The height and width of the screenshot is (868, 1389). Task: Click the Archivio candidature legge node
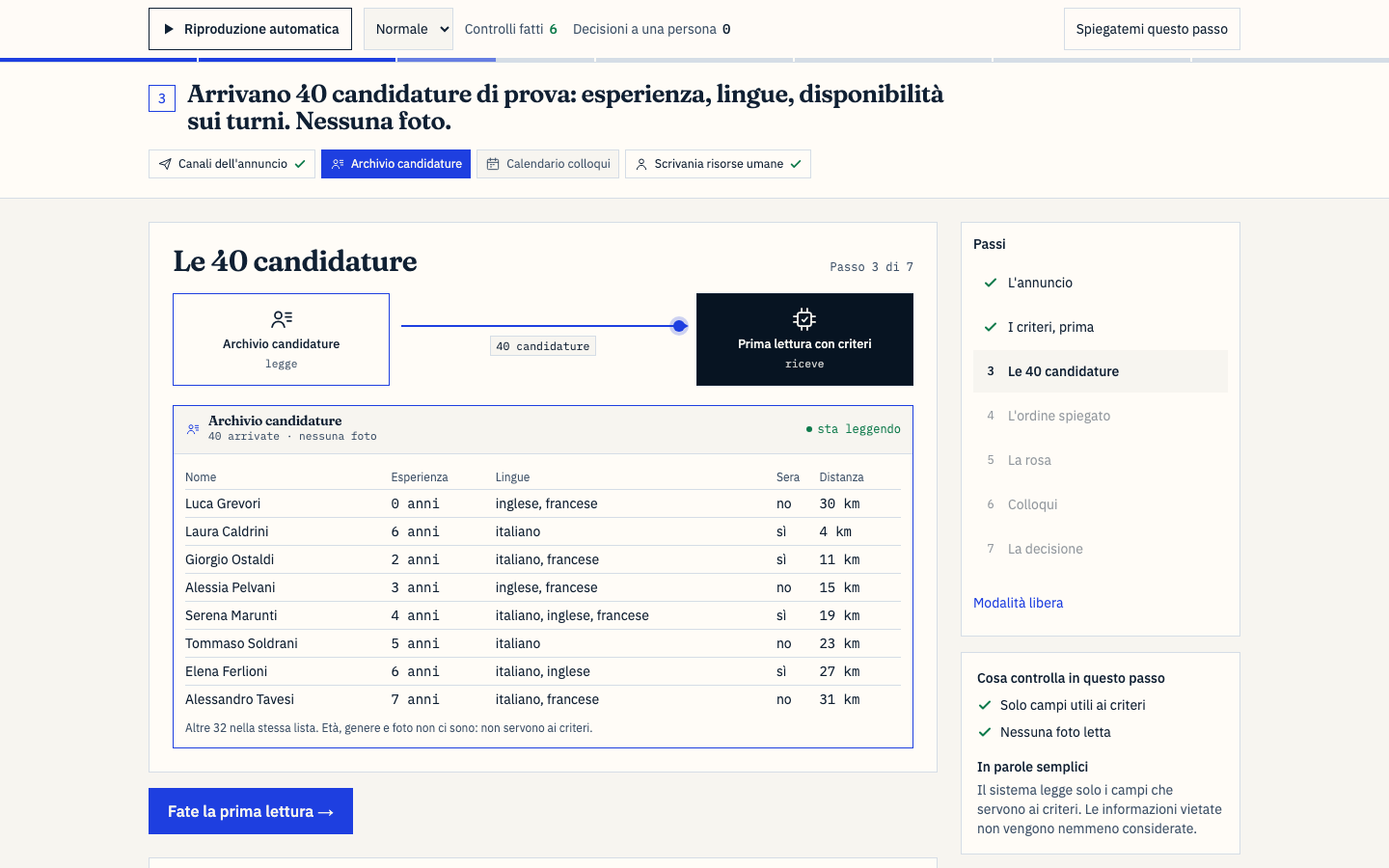281,339
